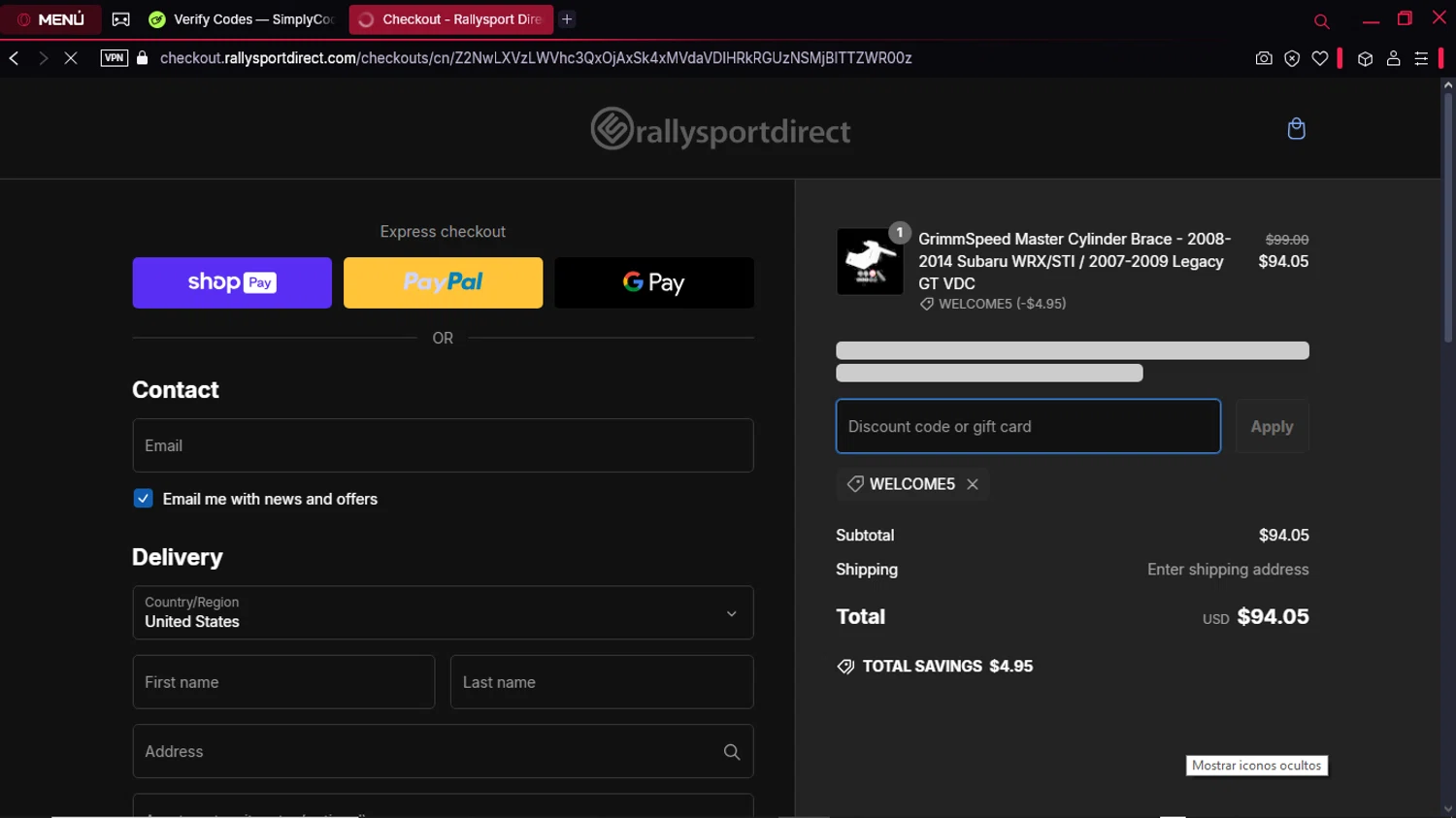1456x818 pixels.
Task: Click the struck-through $99.00 price
Action: pos(1287,240)
